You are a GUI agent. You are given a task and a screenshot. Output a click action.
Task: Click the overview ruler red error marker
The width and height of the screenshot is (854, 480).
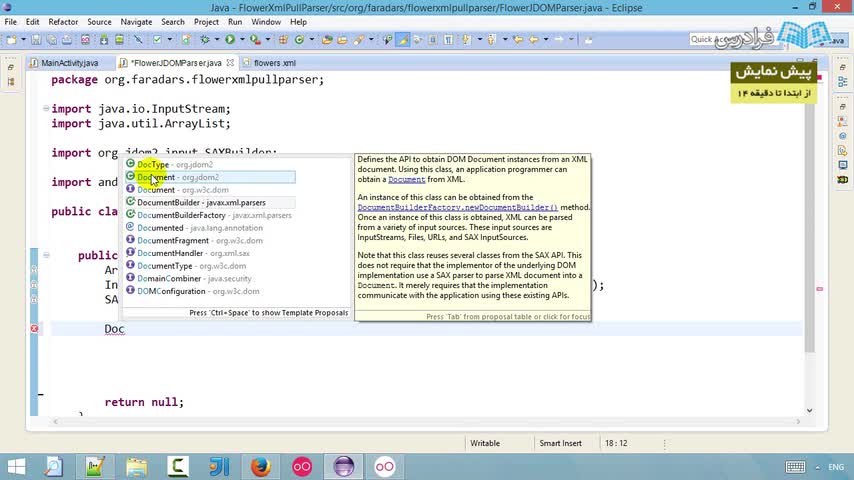[x=820, y=289]
